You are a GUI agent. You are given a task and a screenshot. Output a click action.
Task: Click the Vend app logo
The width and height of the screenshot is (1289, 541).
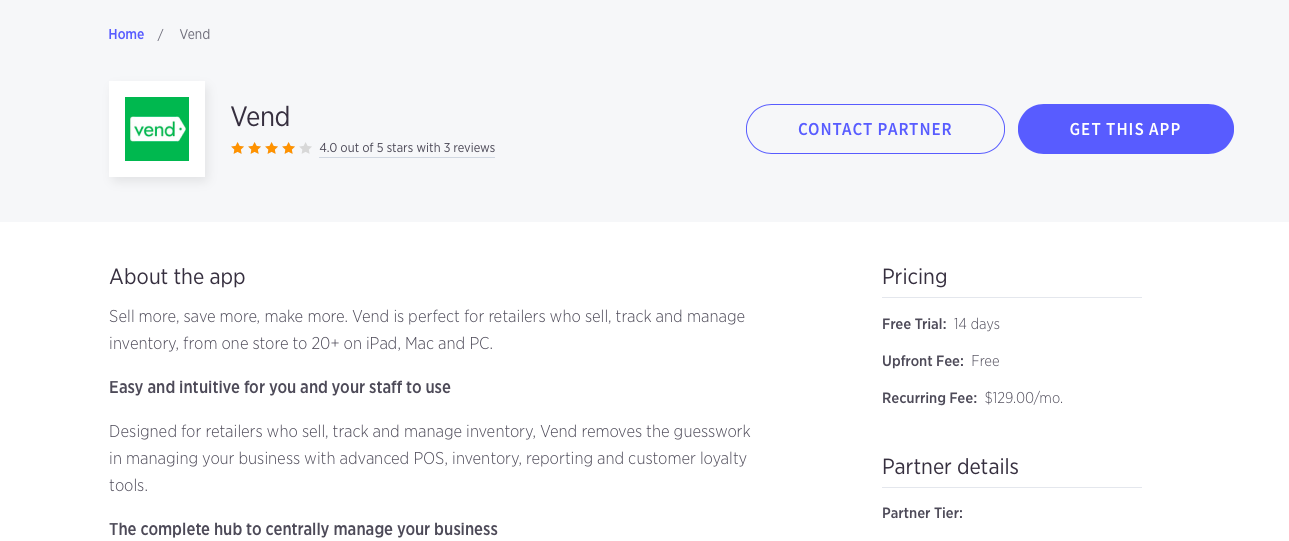[157, 129]
